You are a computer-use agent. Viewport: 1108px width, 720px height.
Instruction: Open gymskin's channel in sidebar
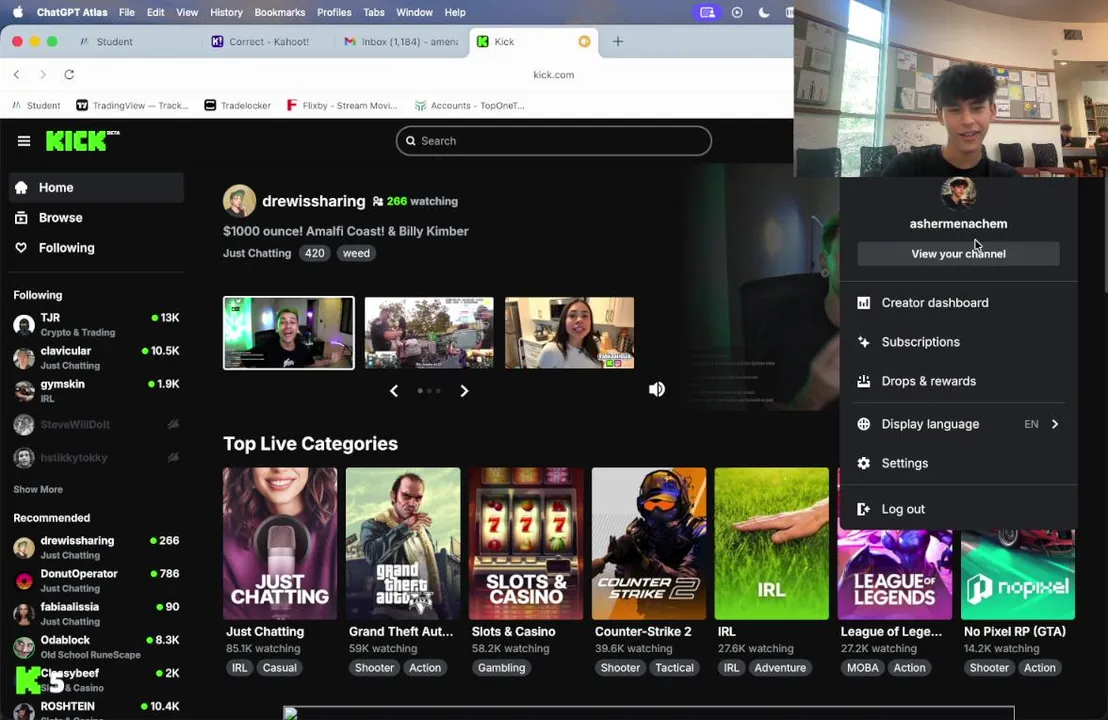(96, 391)
